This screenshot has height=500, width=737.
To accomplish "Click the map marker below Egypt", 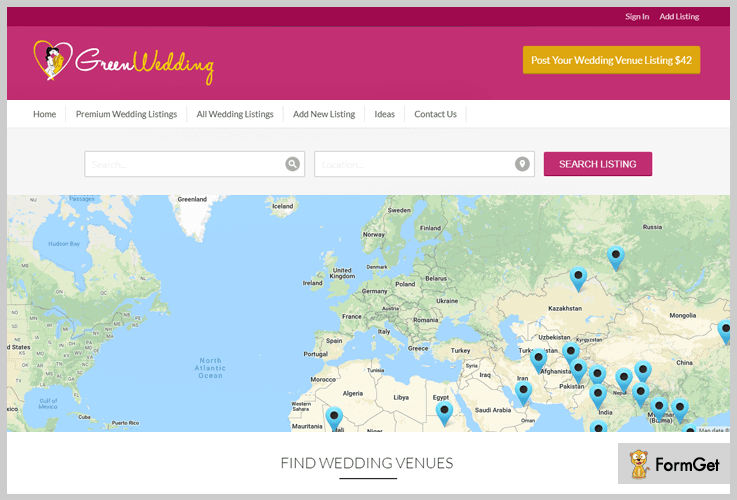I will coord(444,414).
